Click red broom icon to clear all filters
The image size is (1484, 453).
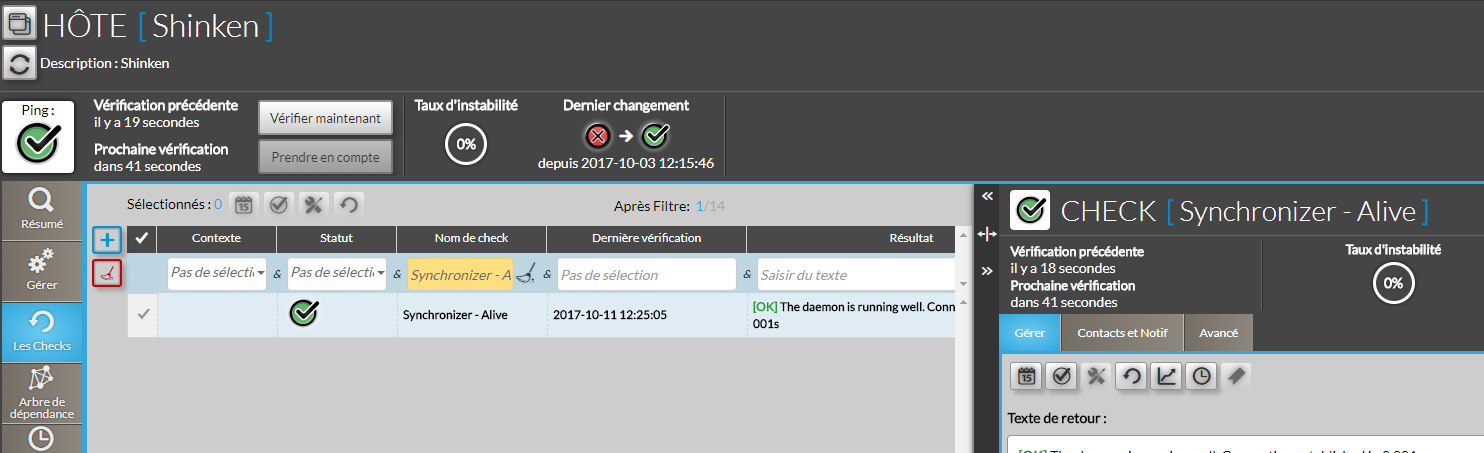(107, 272)
